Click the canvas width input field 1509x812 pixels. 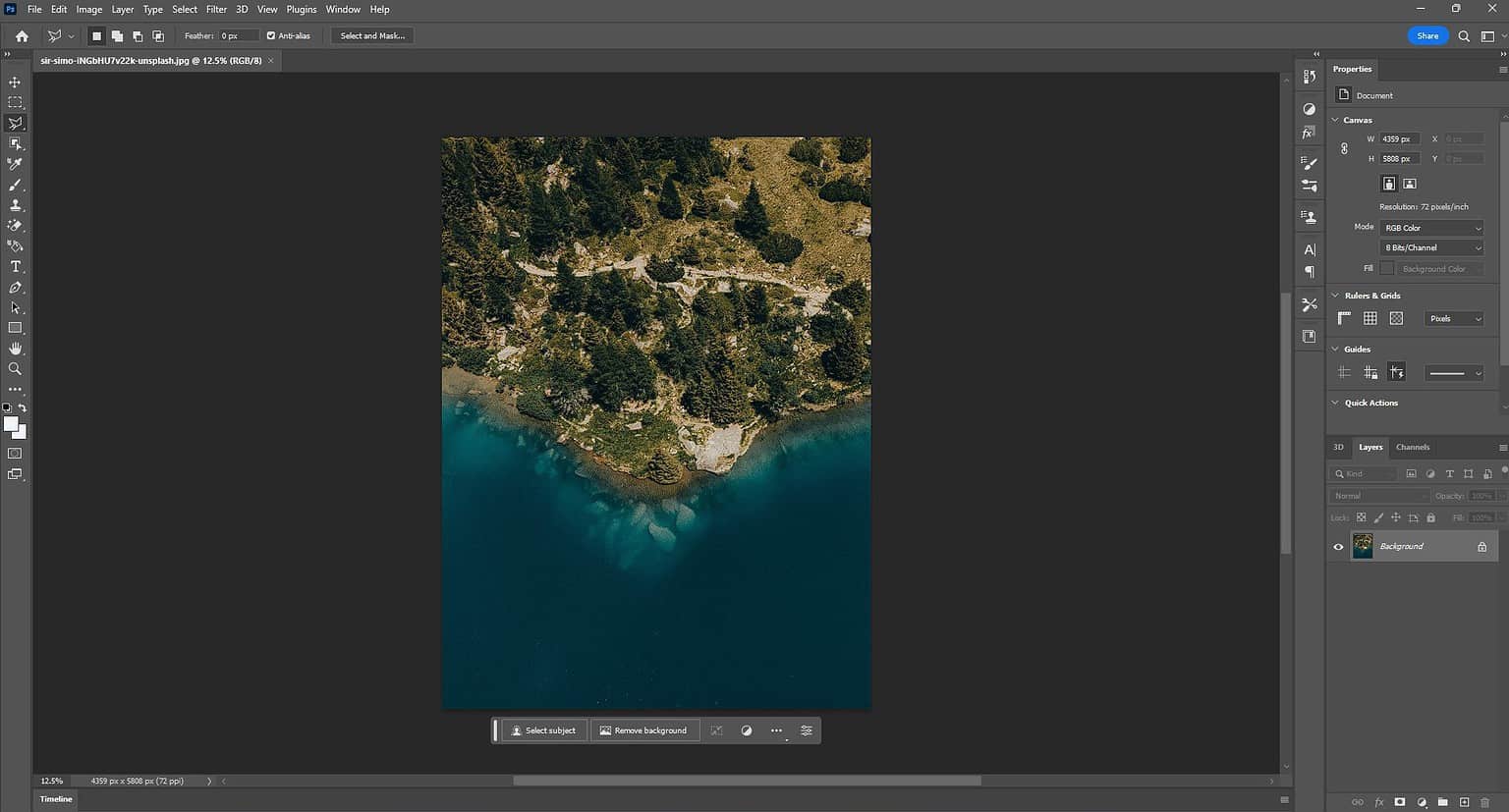click(x=1398, y=139)
